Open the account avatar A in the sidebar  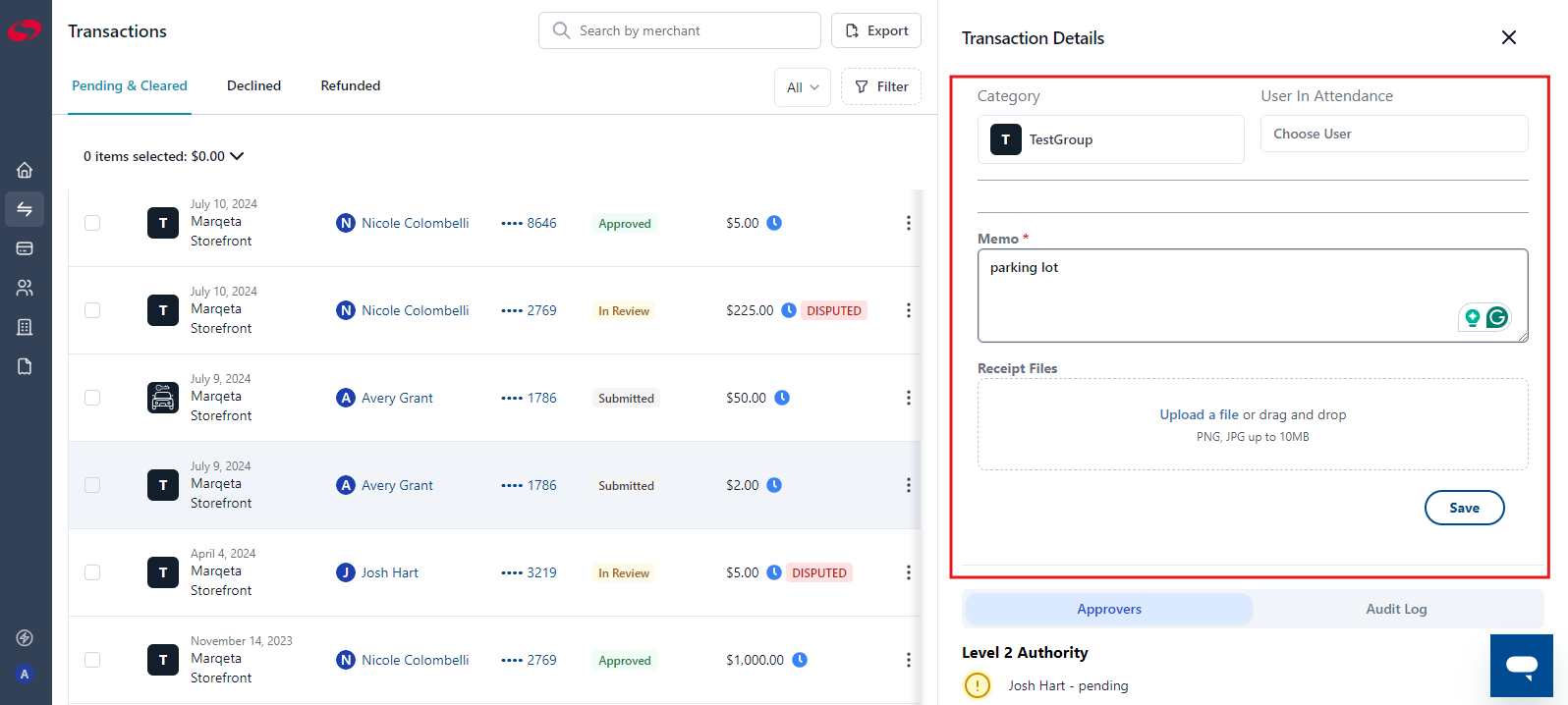pyautogui.click(x=25, y=675)
